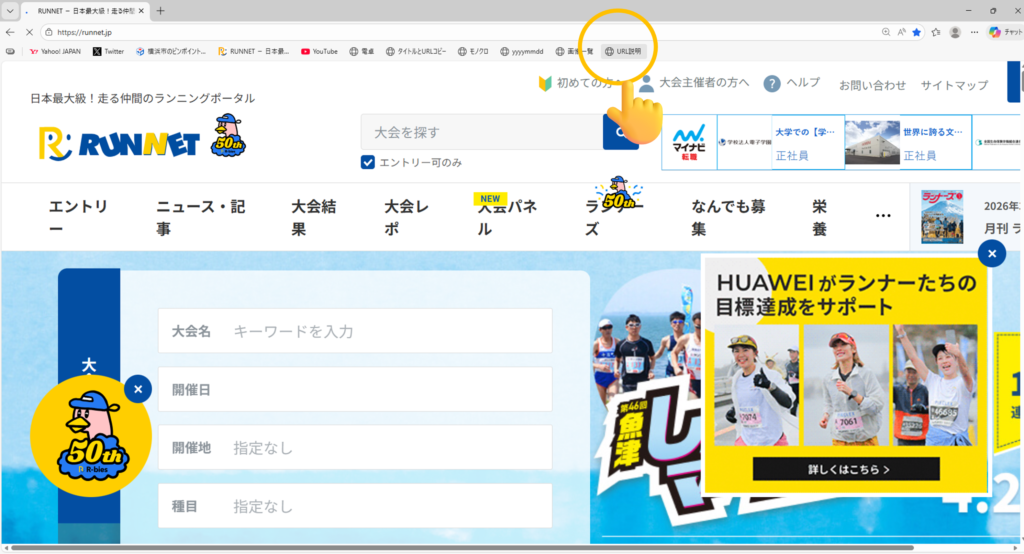Image resolution: width=1024 pixels, height=554 pixels.
Task: Open the YouTube bookmark
Action: coord(319,51)
